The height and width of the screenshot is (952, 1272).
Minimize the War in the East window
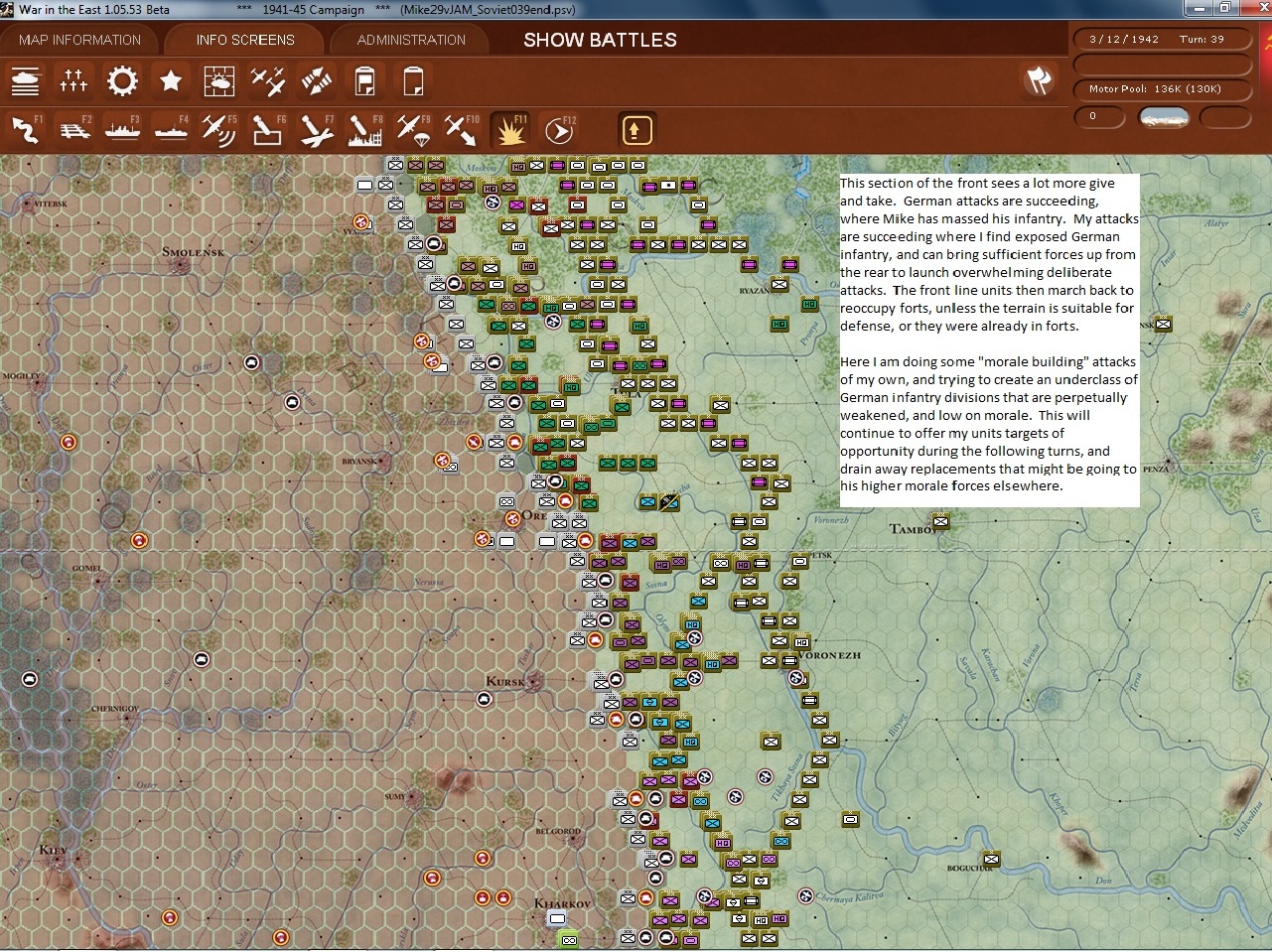tap(1200, 9)
